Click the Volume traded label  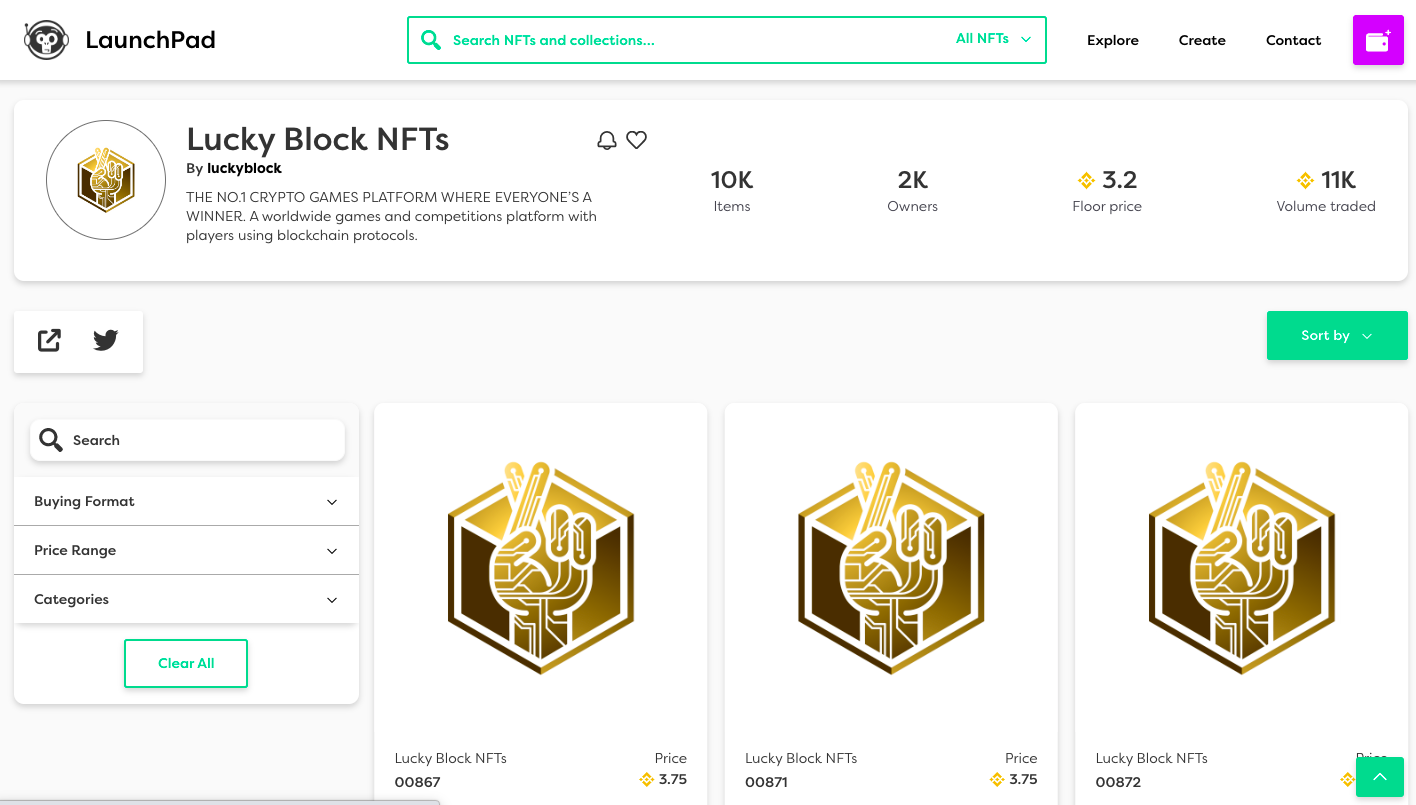click(1326, 206)
